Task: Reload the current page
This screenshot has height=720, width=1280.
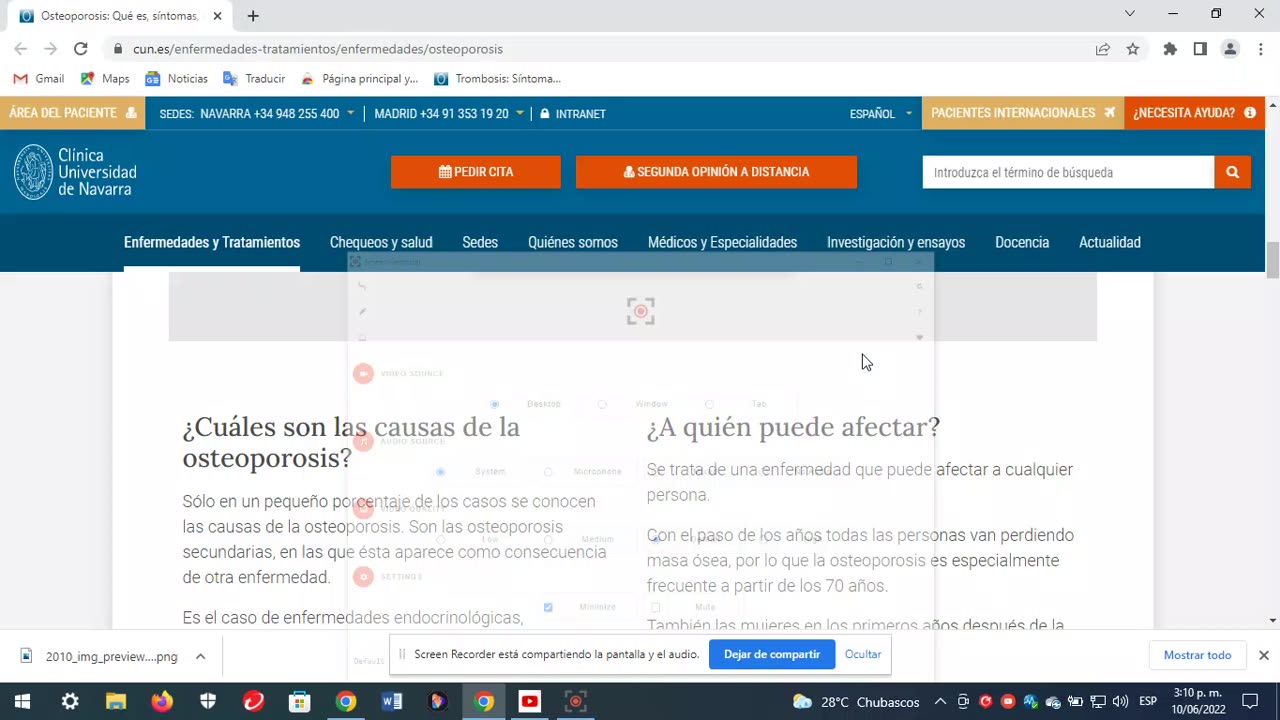Action: tap(81, 49)
